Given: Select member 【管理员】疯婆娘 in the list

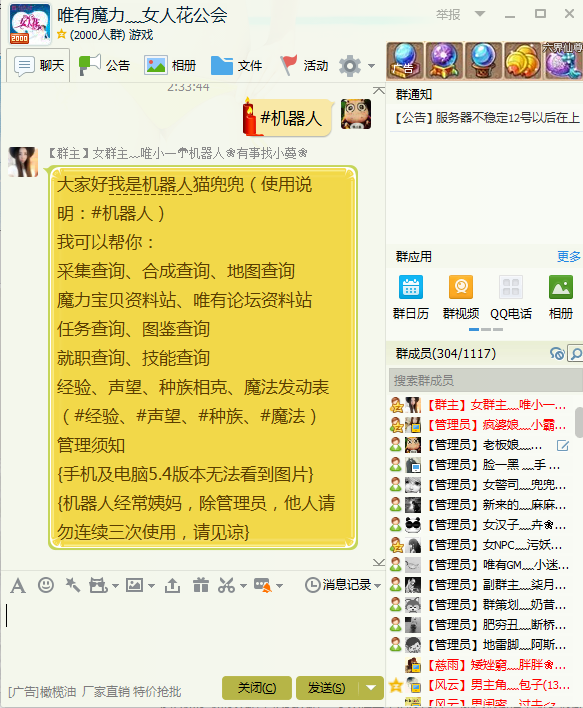Looking at the screenshot, I should tap(479, 425).
